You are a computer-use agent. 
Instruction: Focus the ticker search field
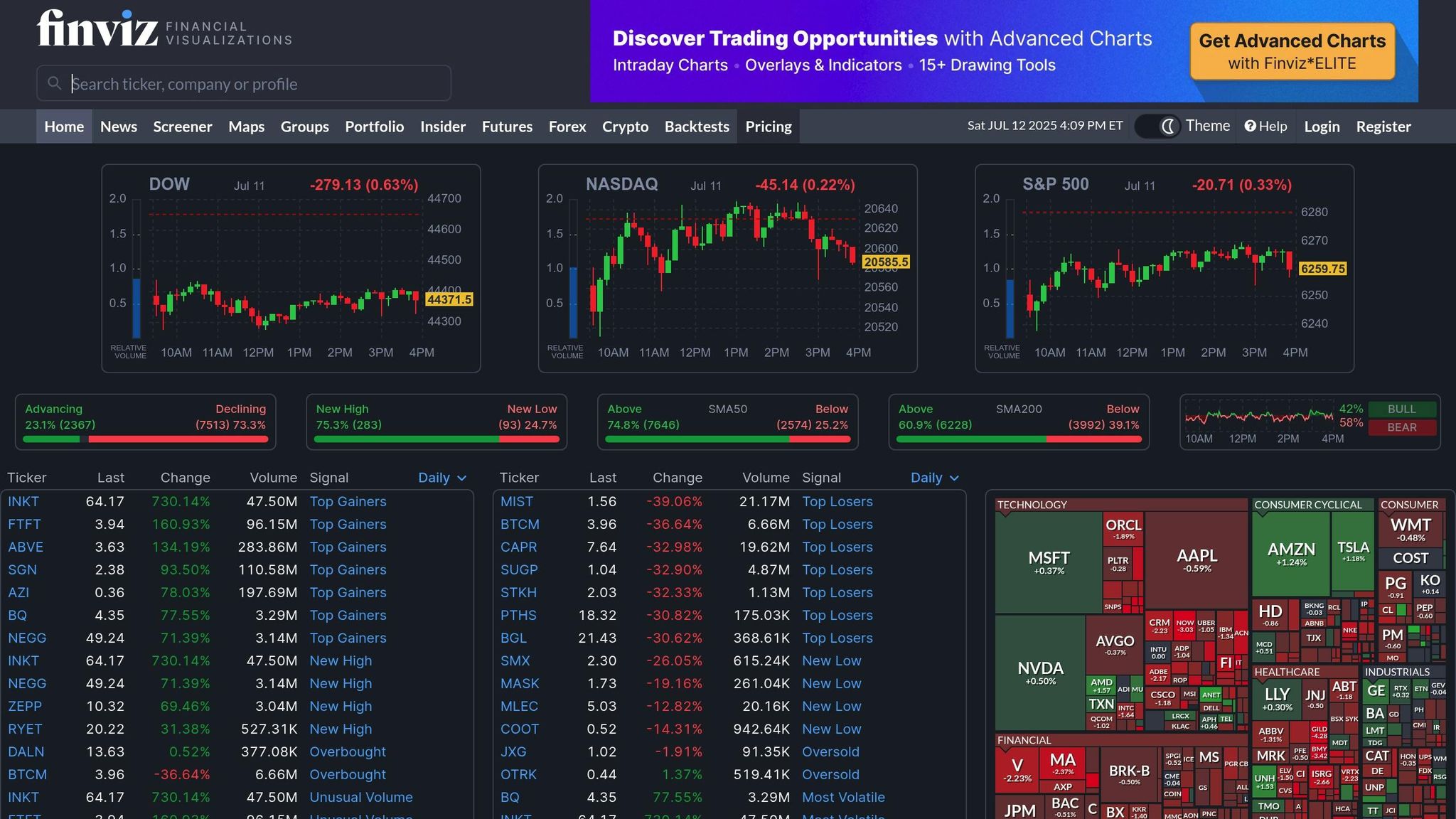pyautogui.click(x=244, y=83)
